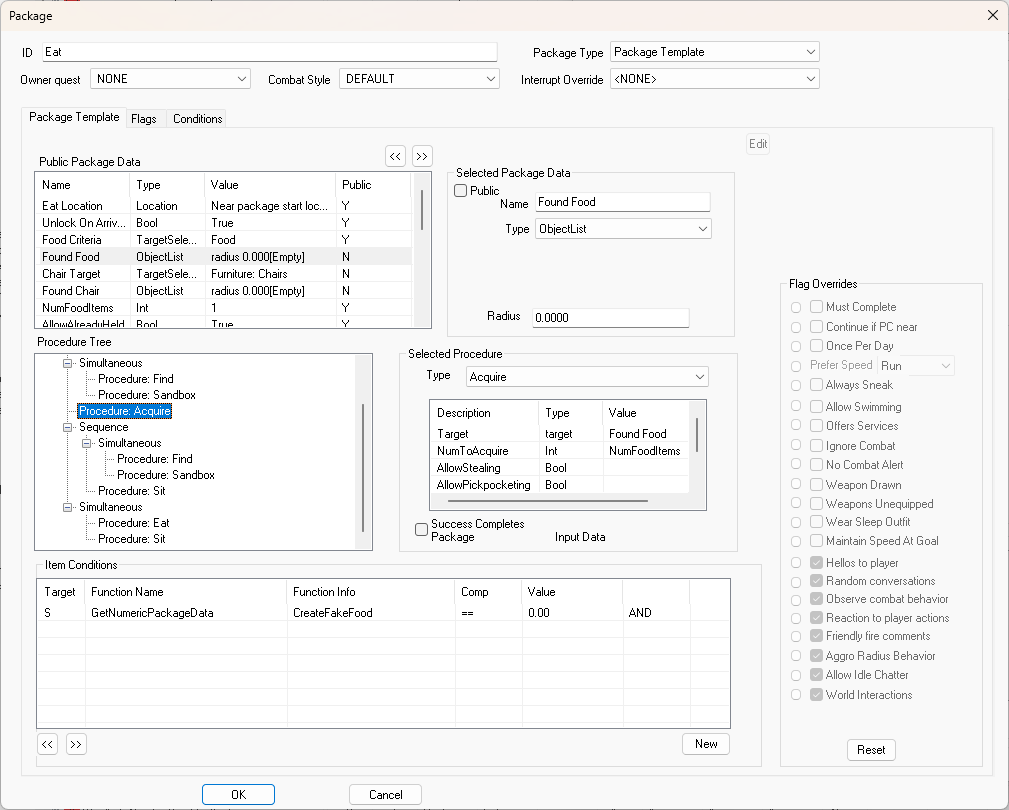Open the Prefer Speed Run dropdown
The height and width of the screenshot is (810, 1009).
click(x=916, y=365)
